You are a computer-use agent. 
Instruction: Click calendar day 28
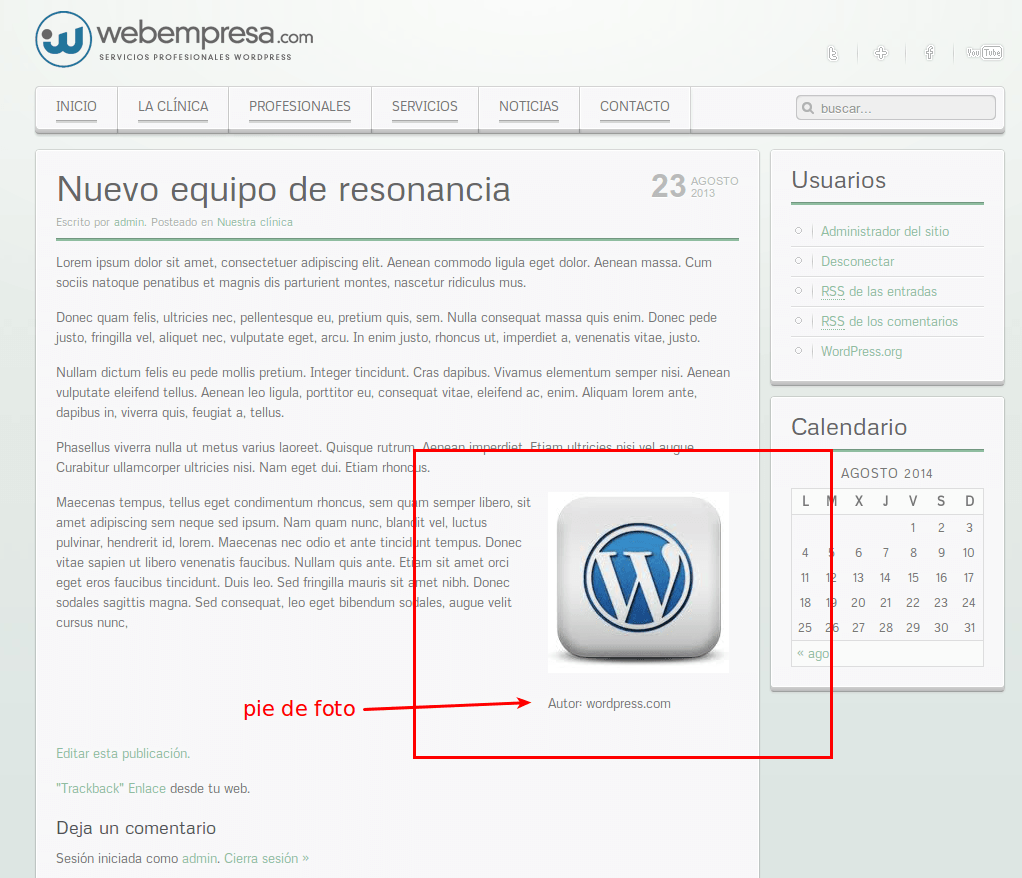(886, 628)
